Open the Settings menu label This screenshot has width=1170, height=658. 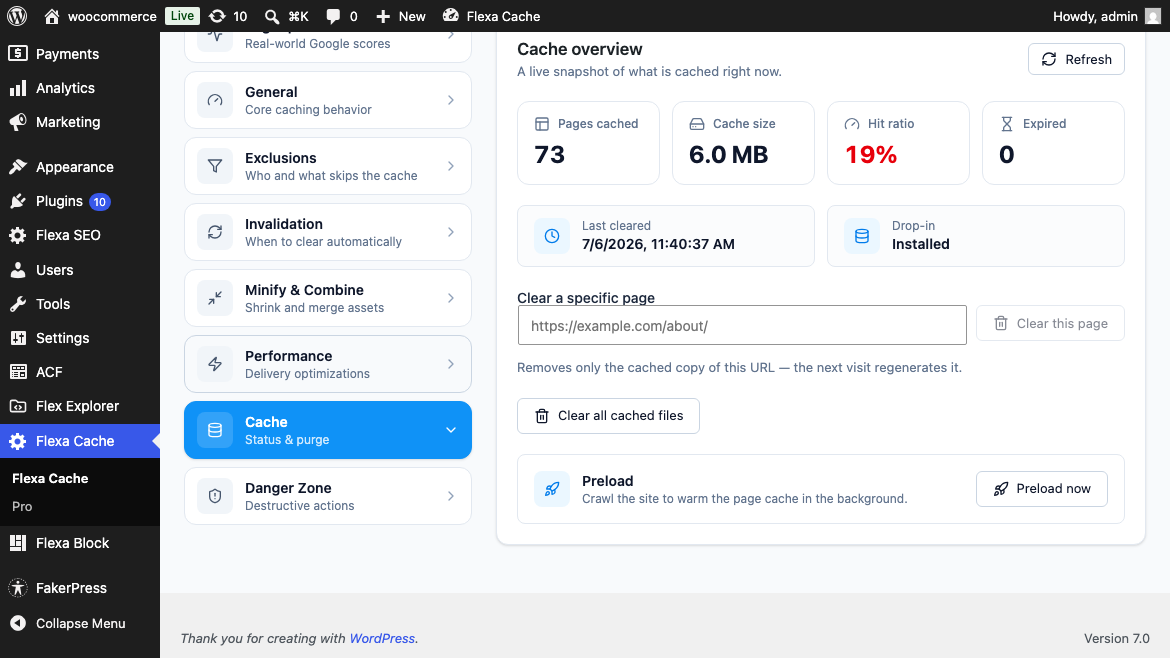coord(63,338)
